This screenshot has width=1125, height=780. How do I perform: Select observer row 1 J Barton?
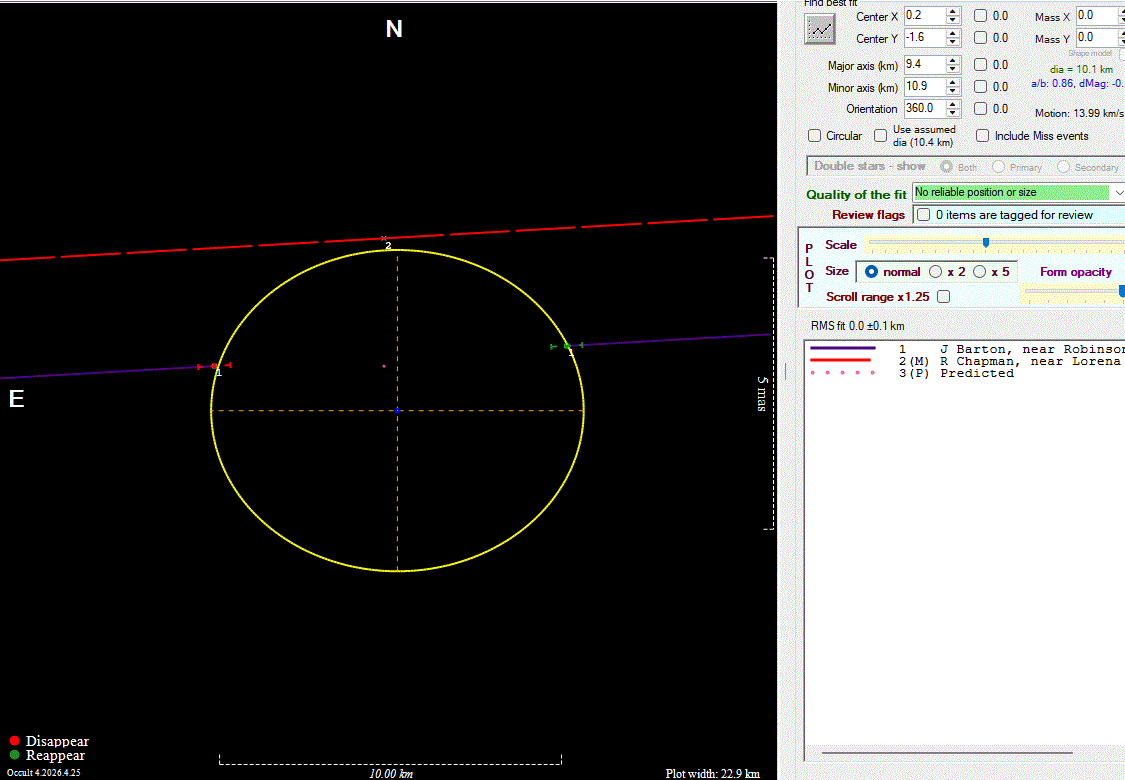[x=966, y=349]
